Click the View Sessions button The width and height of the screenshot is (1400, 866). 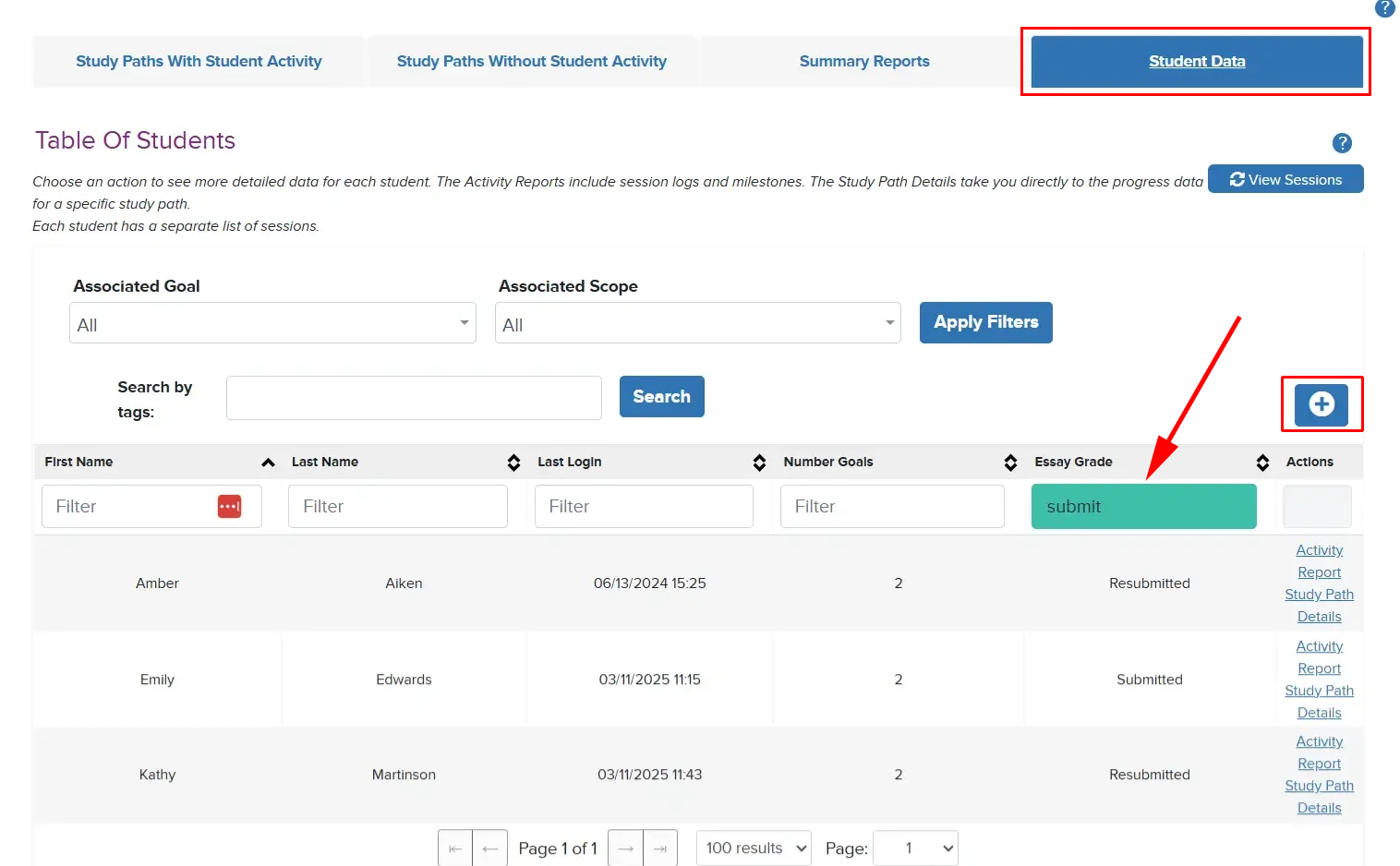[x=1285, y=180]
